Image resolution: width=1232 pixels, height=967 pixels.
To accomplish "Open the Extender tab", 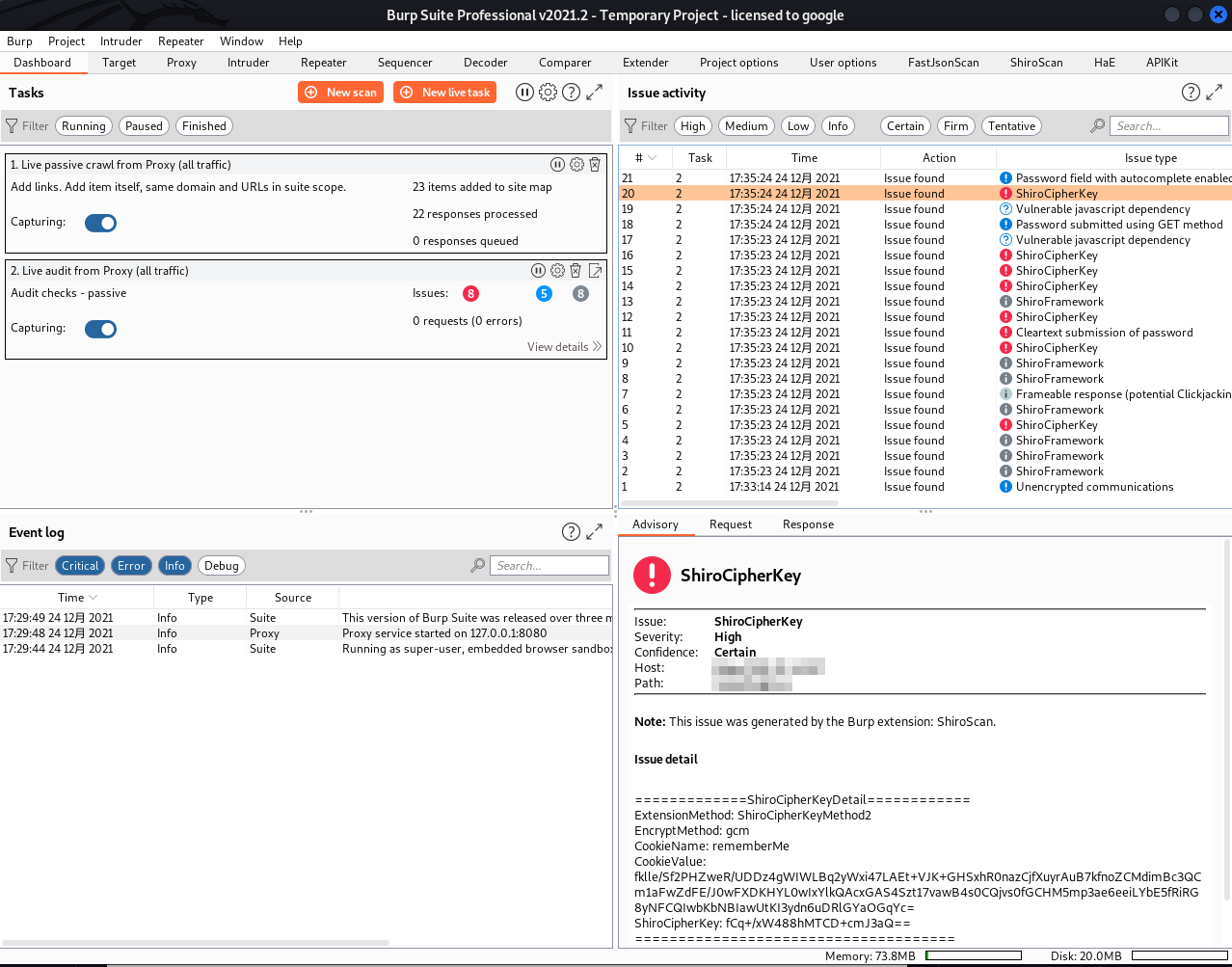I will (645, 62).
